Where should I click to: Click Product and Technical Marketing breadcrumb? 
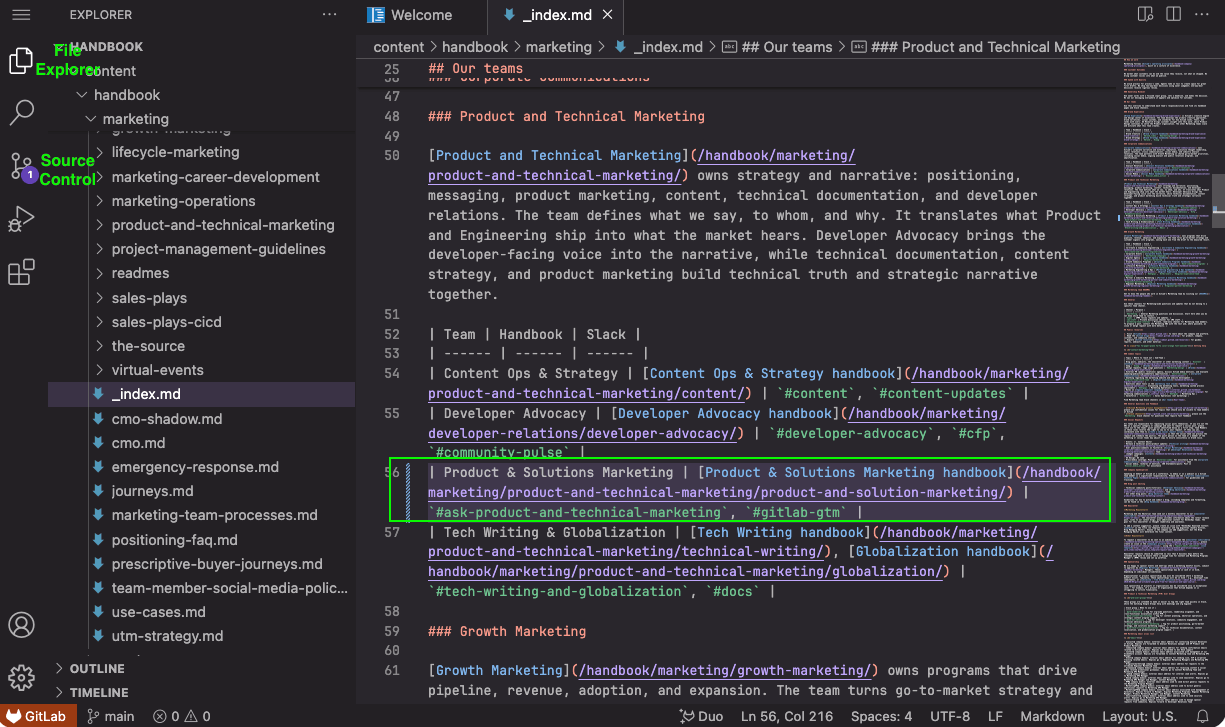[x=986, y=47]
